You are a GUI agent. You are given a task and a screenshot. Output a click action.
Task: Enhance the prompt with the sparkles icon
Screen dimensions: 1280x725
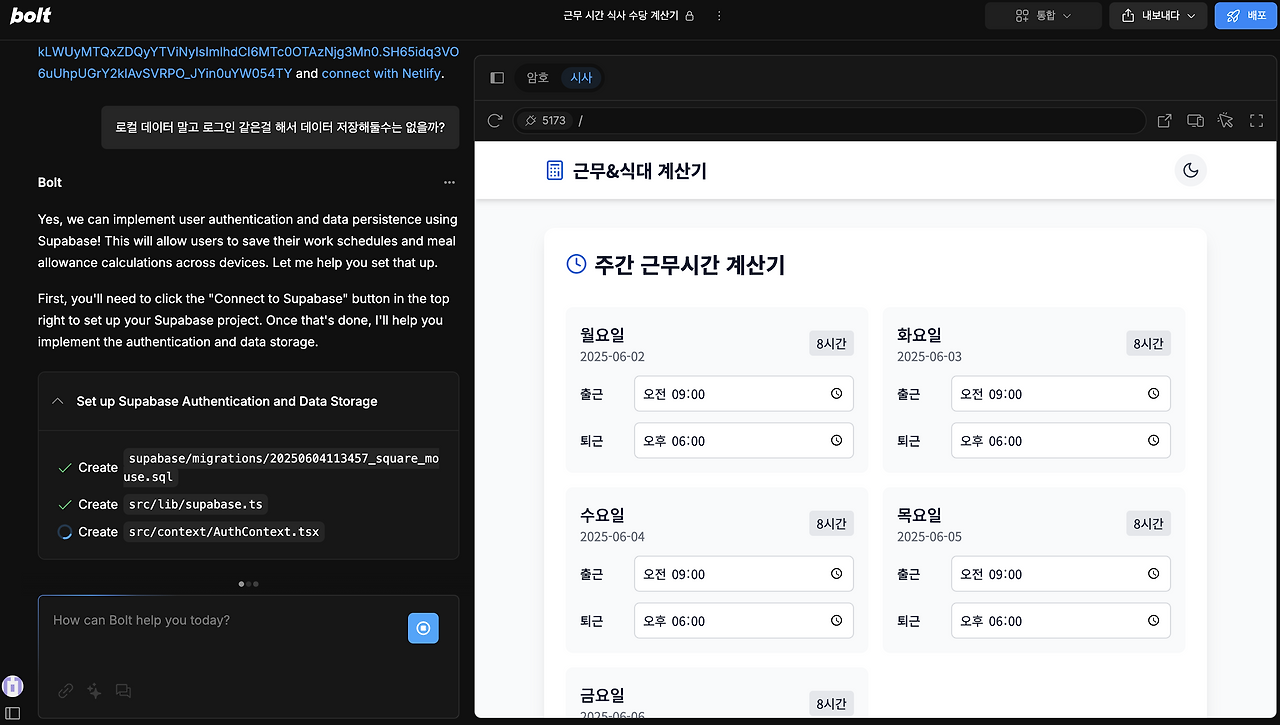(94, 690)
